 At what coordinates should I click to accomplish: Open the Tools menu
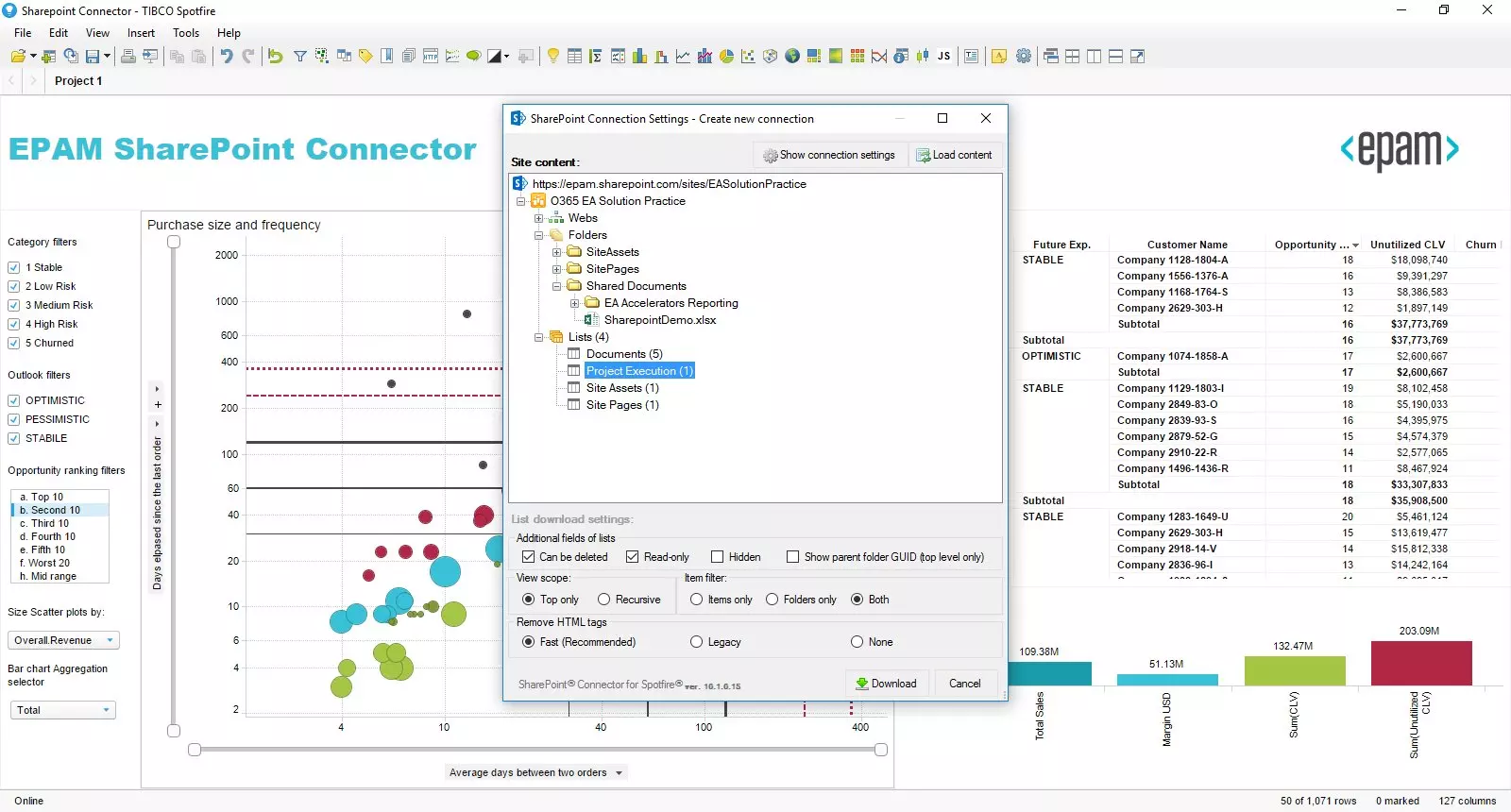186,33
